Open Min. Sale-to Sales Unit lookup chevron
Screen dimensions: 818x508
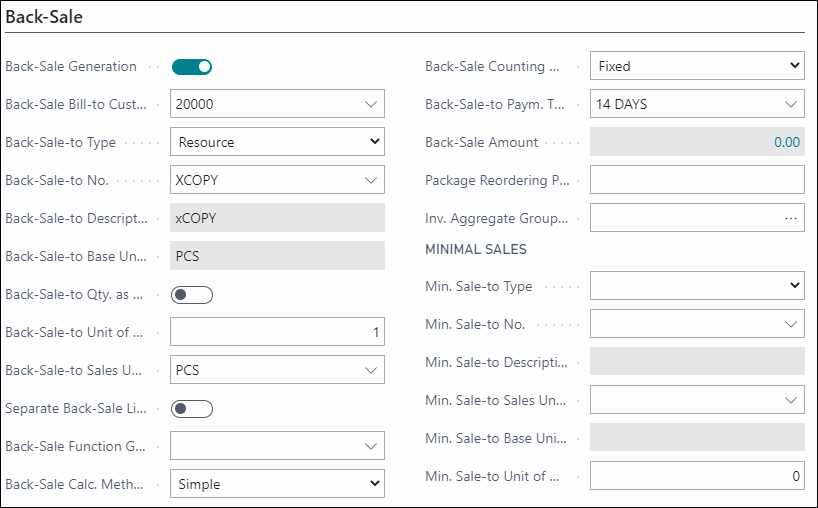tap(791, 400)
